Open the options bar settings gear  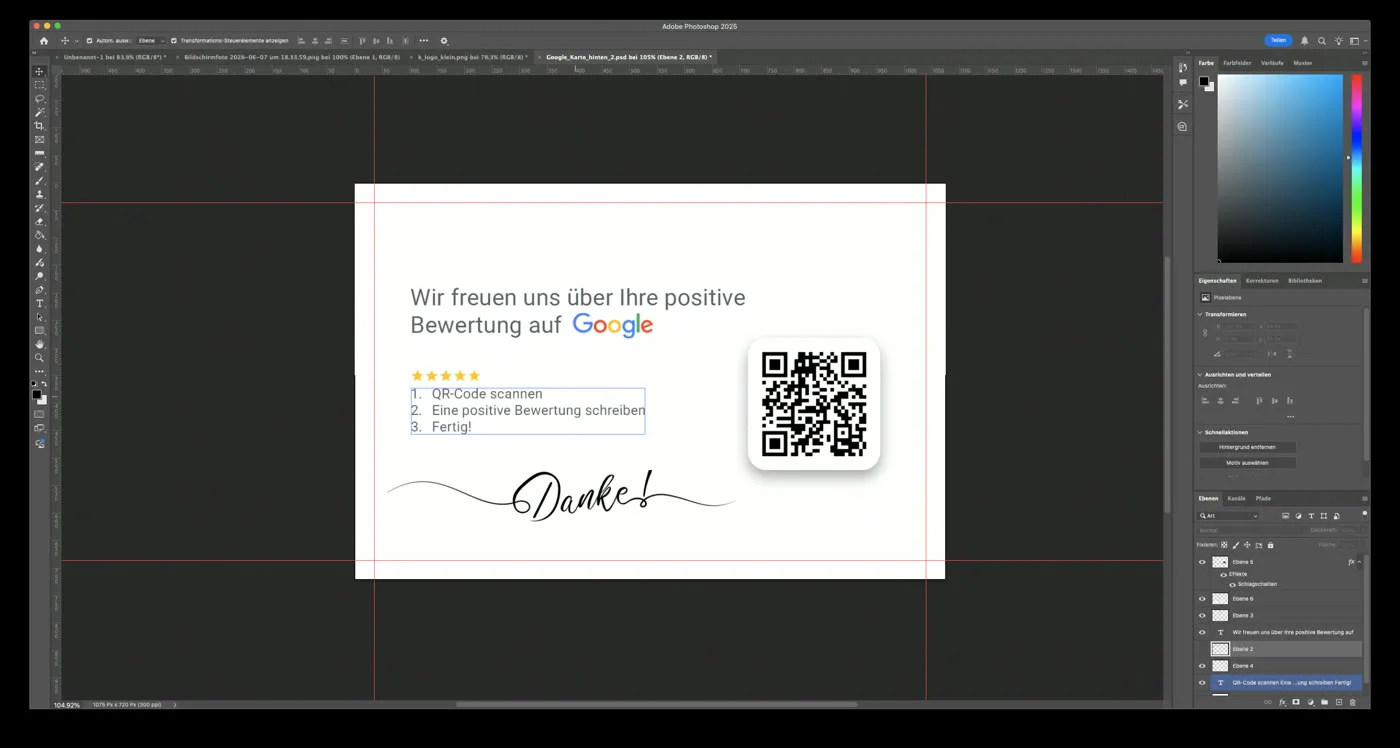coord(444,41)
